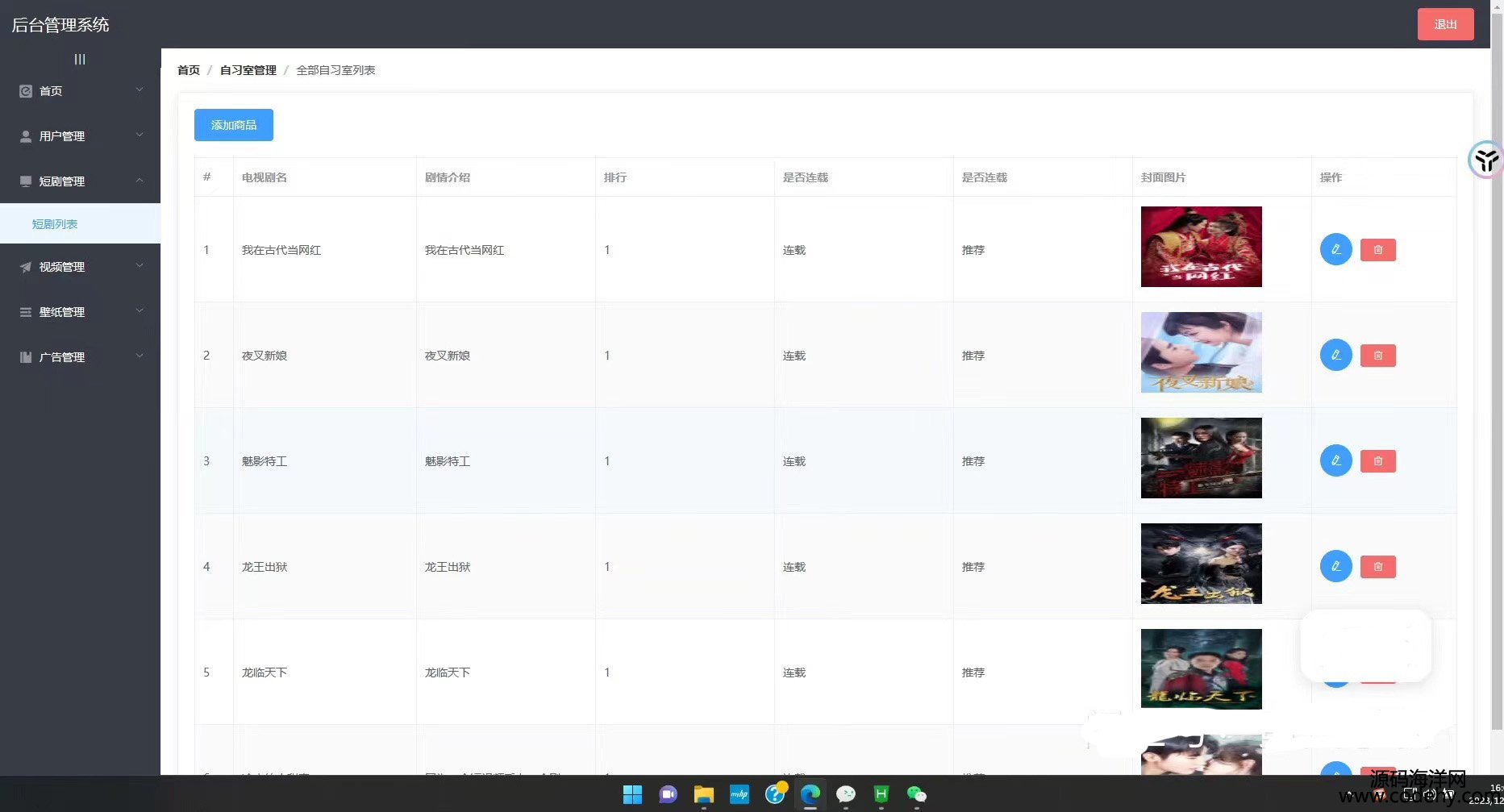Screen dimensions: 1504x812
Task: Edit the 魅影特工 row
Action: click(x=1335, y=460)
